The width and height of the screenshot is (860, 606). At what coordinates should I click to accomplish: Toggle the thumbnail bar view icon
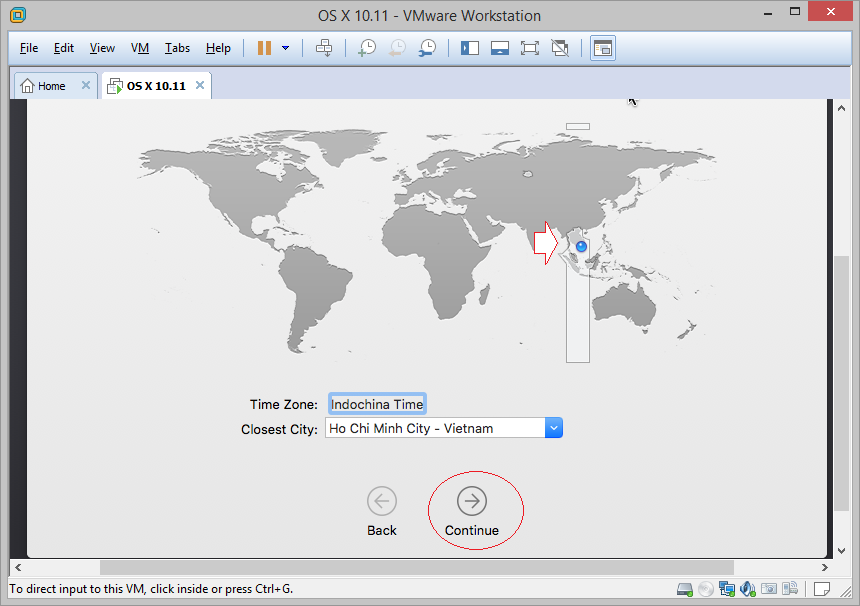500,48
